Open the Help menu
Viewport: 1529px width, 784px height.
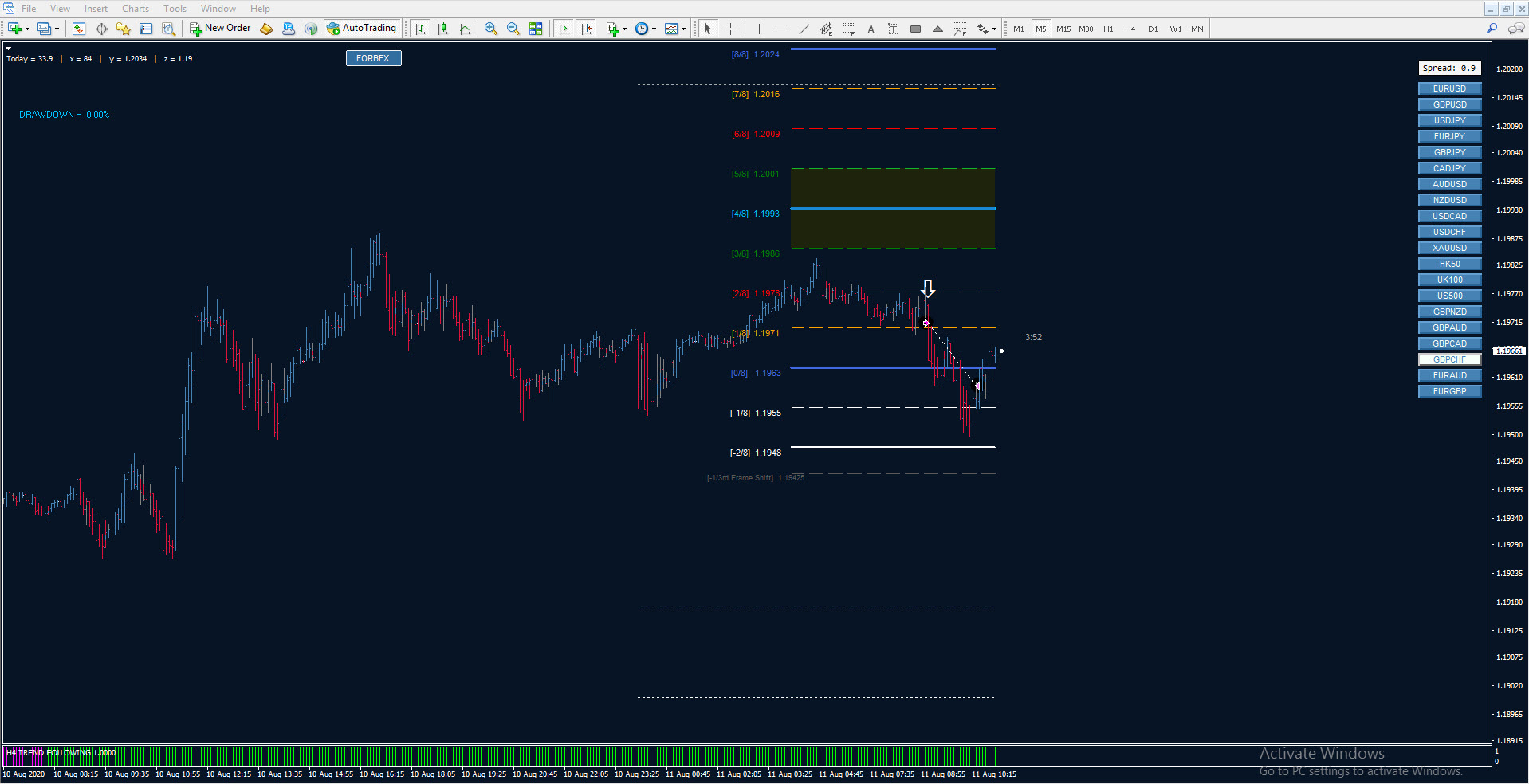[x=260, y=9]
